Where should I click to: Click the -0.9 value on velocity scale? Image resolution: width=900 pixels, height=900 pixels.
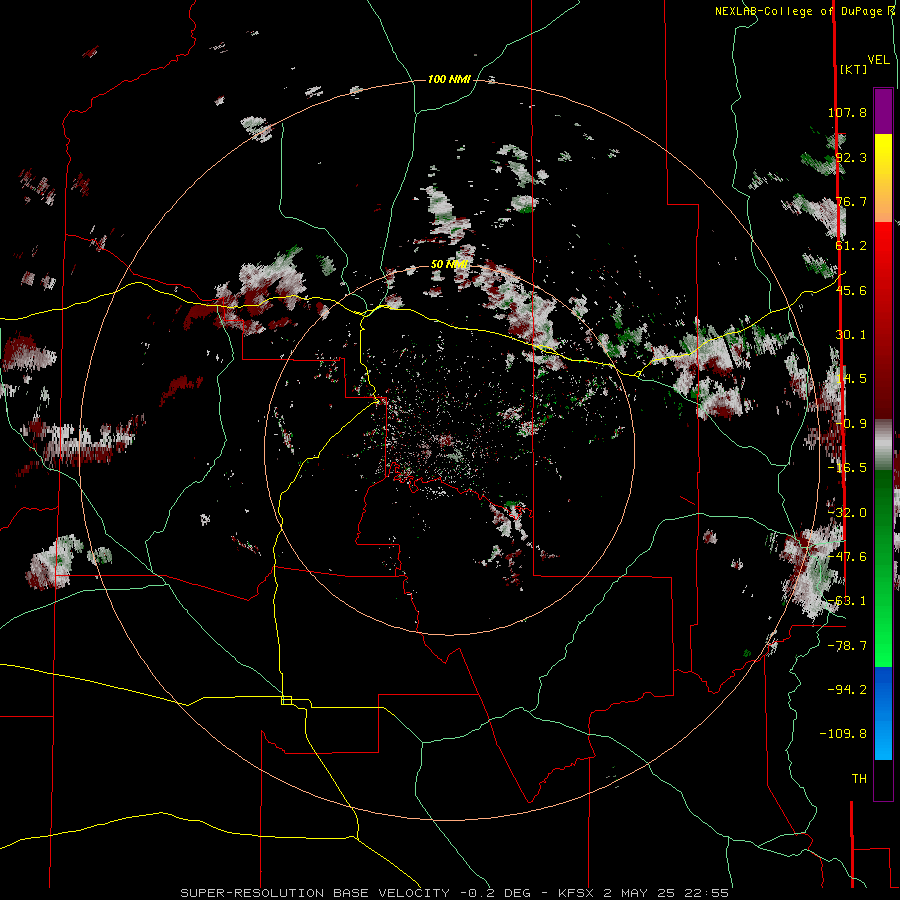851,424
